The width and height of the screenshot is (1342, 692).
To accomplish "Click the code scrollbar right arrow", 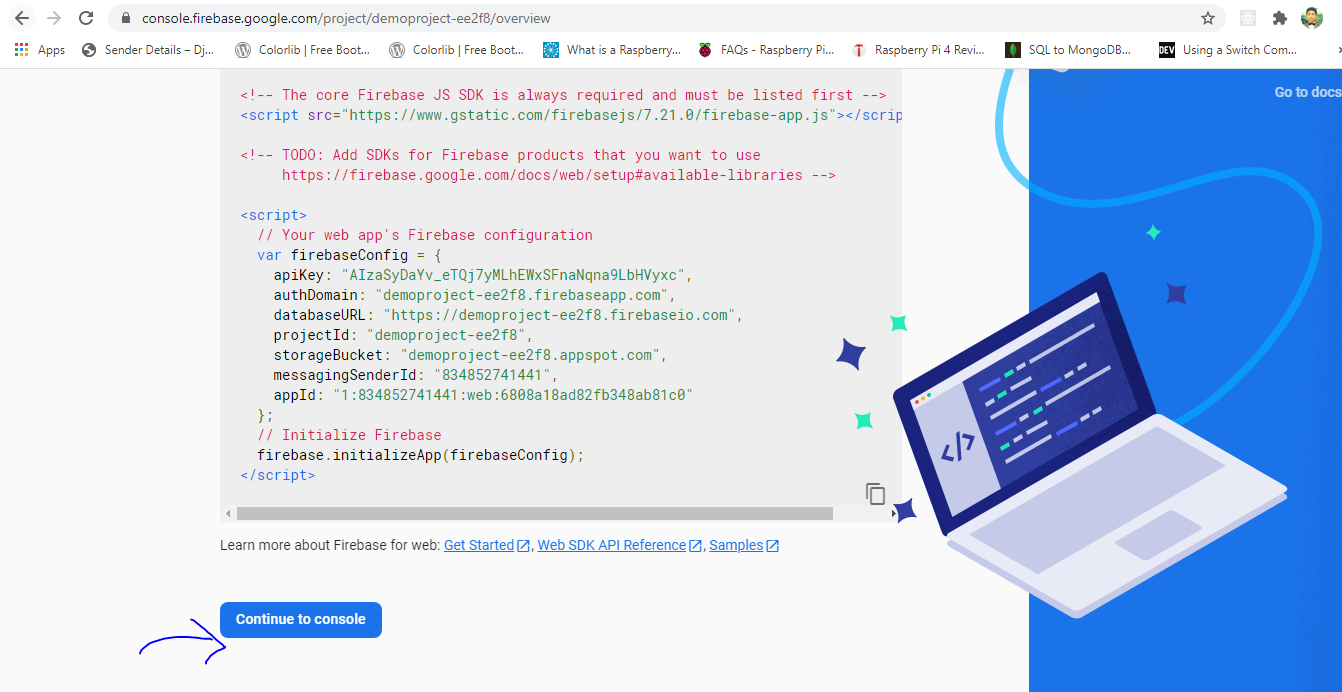I will [894, 513].
